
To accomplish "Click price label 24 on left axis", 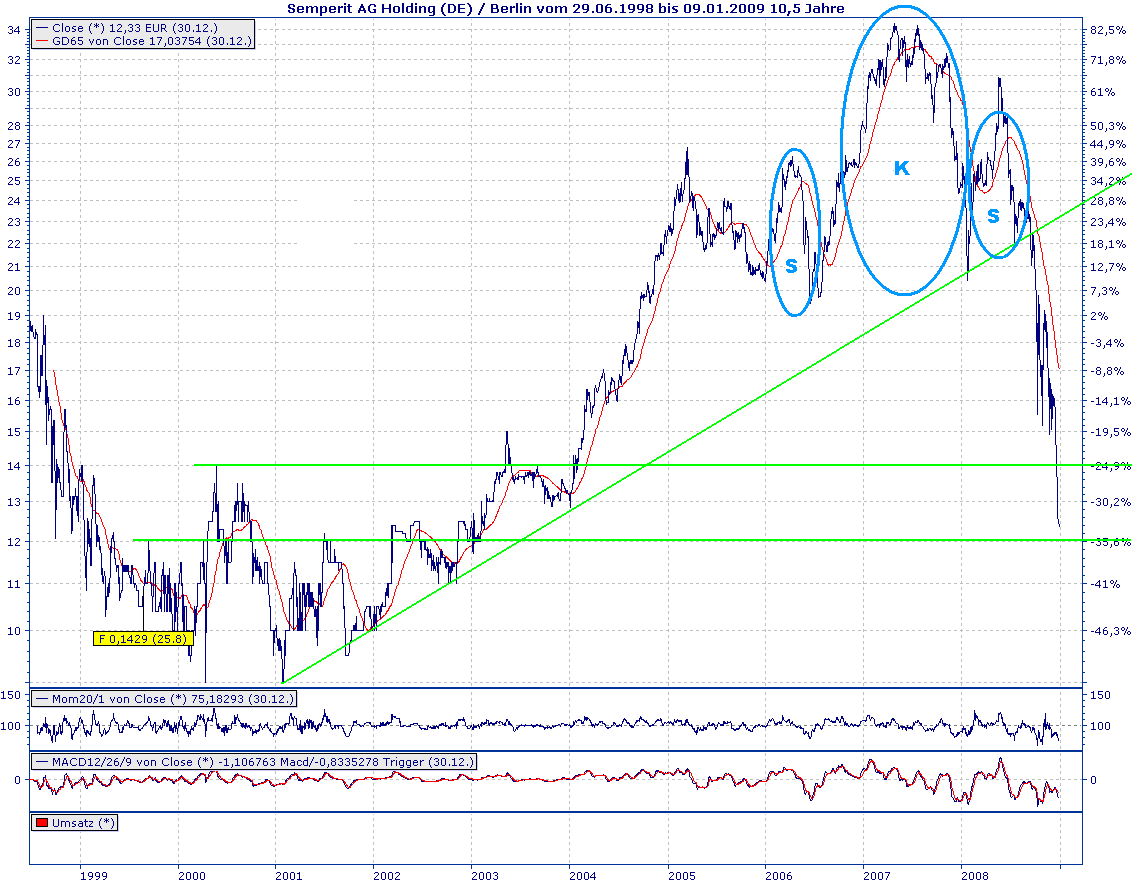I will click(x=14, y=201).
